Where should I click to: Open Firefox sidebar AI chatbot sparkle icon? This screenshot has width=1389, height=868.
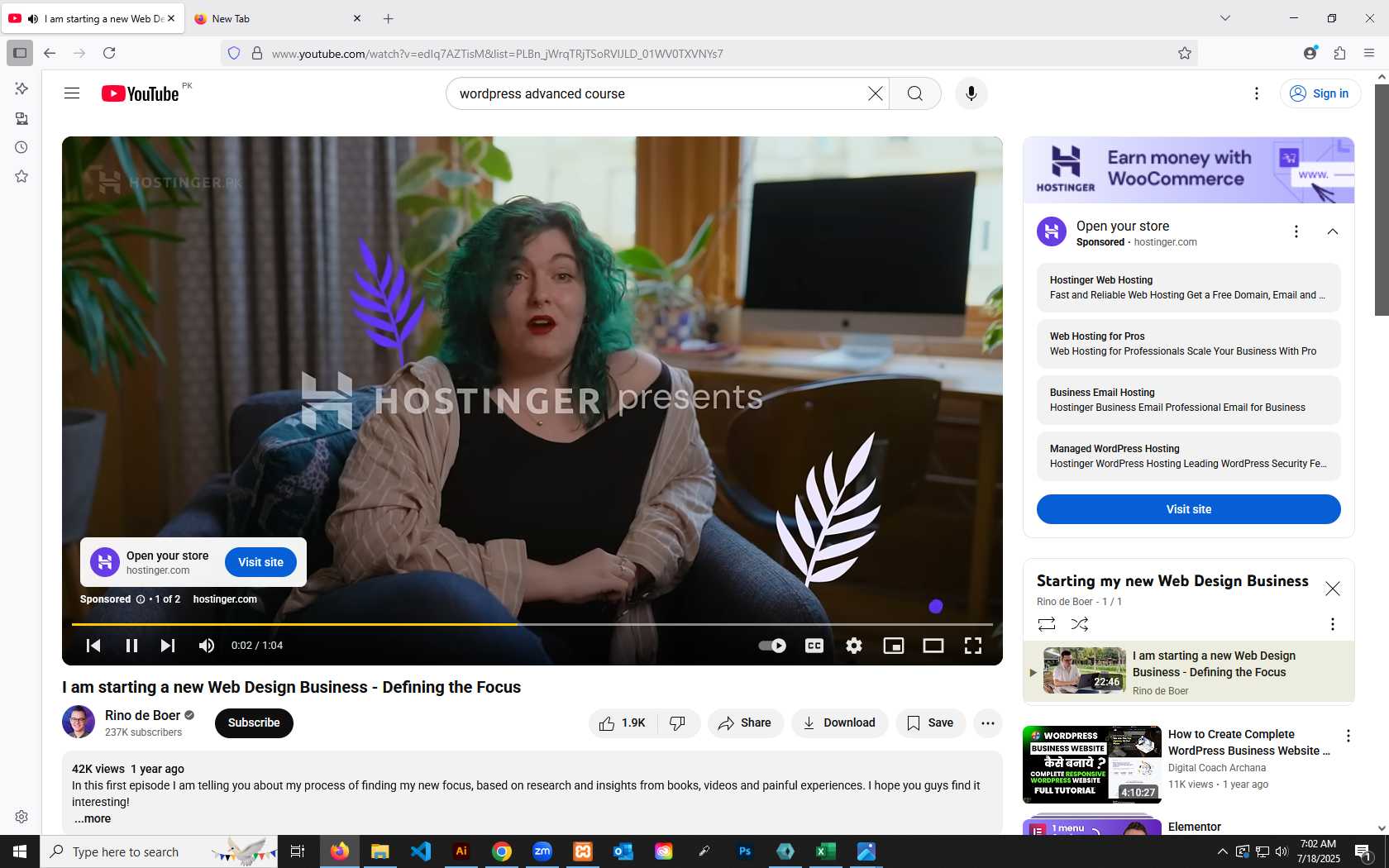[21, 88]
